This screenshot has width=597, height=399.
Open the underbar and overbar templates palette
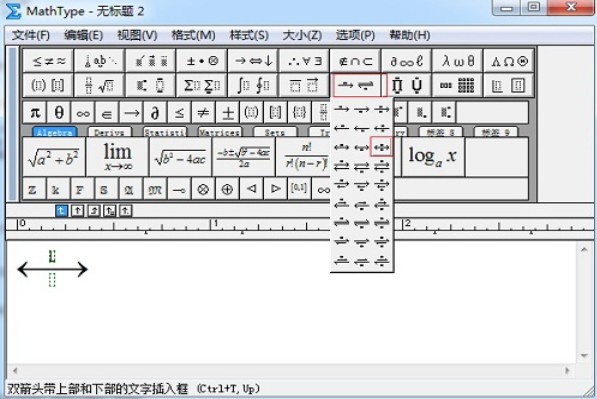click(304, 85)
